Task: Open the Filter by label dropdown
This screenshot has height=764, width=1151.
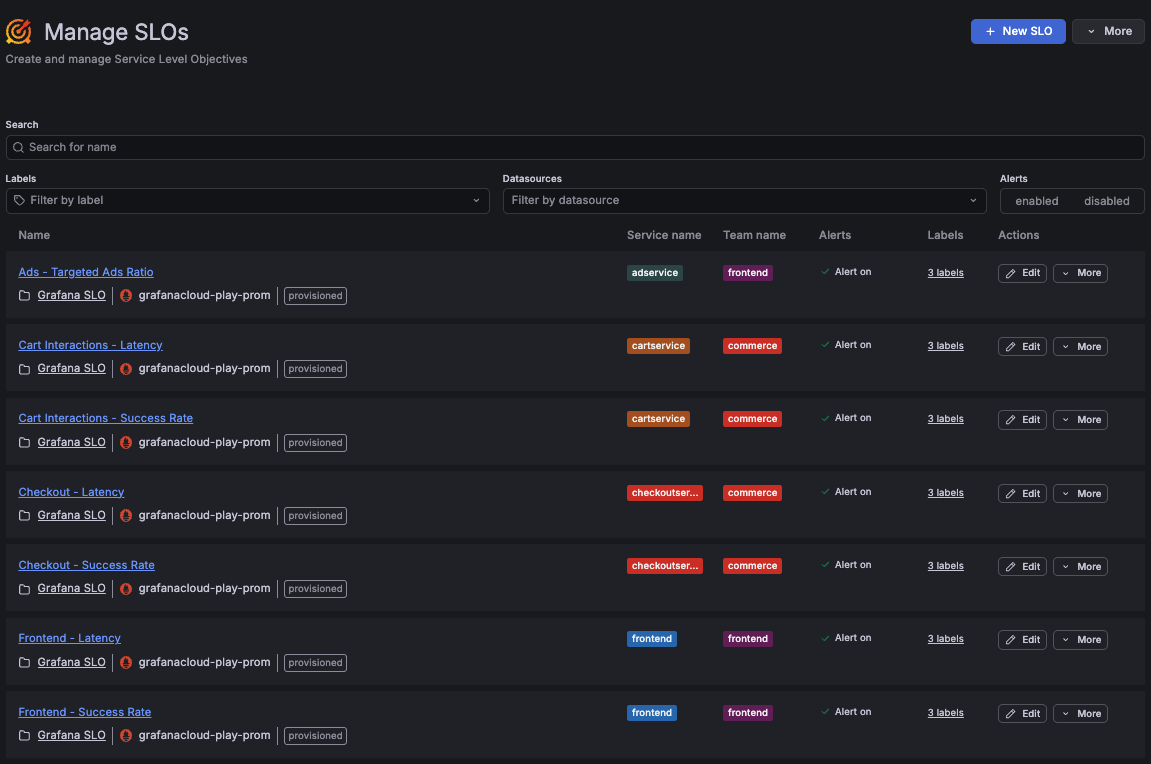Action: pos(247,200)
